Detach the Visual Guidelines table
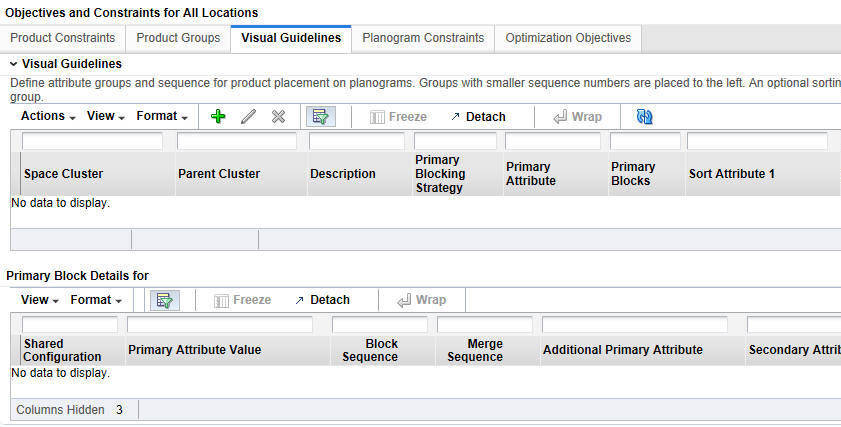 (478, 117)
